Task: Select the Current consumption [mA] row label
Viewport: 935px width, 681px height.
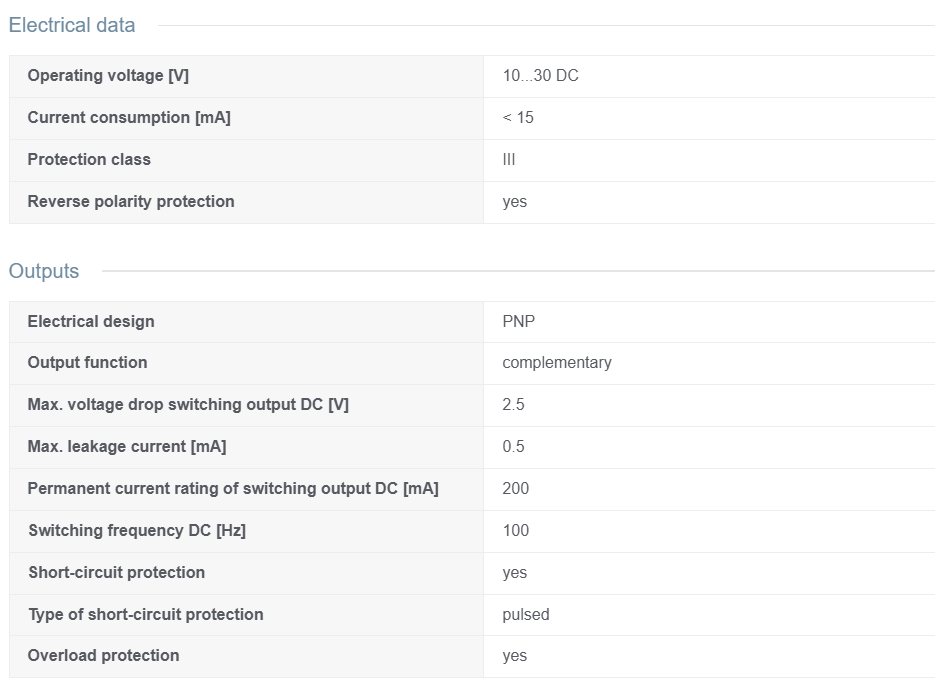Action: [x=129, y=117]
